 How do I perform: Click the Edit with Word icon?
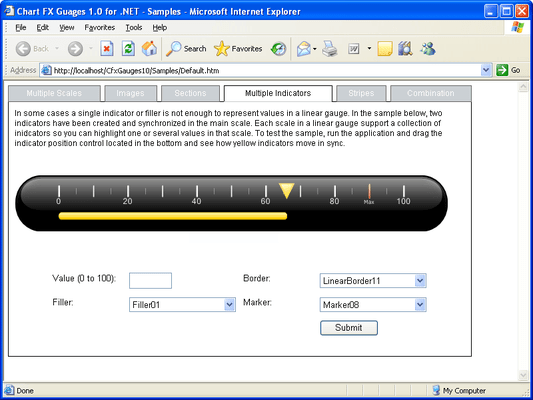click(x=354, y=49)
